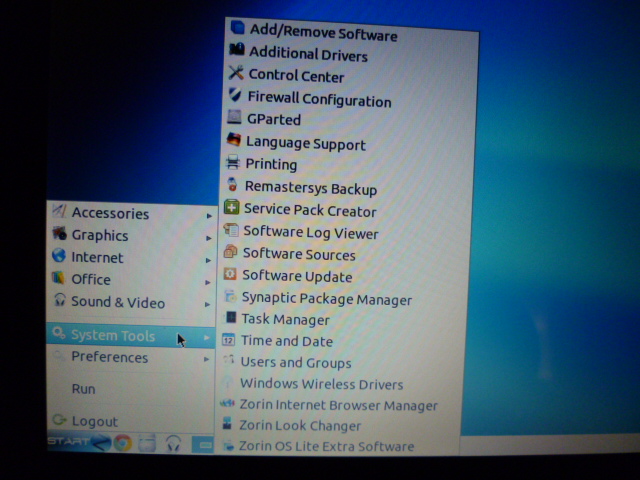Expand the Sound & Video submenu arrow
Viewport: 640px width, 480px height.
tap(208, 304)
